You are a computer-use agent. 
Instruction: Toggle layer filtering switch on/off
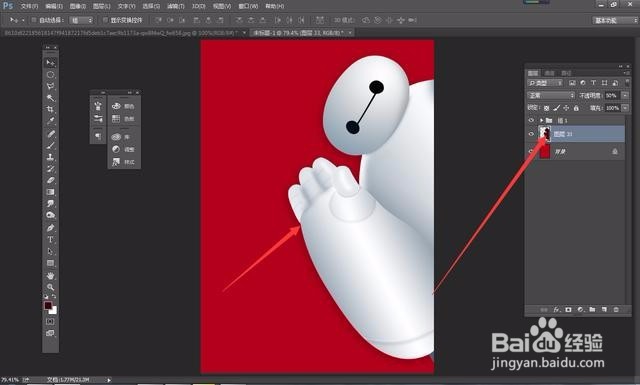tap(627, 83)
